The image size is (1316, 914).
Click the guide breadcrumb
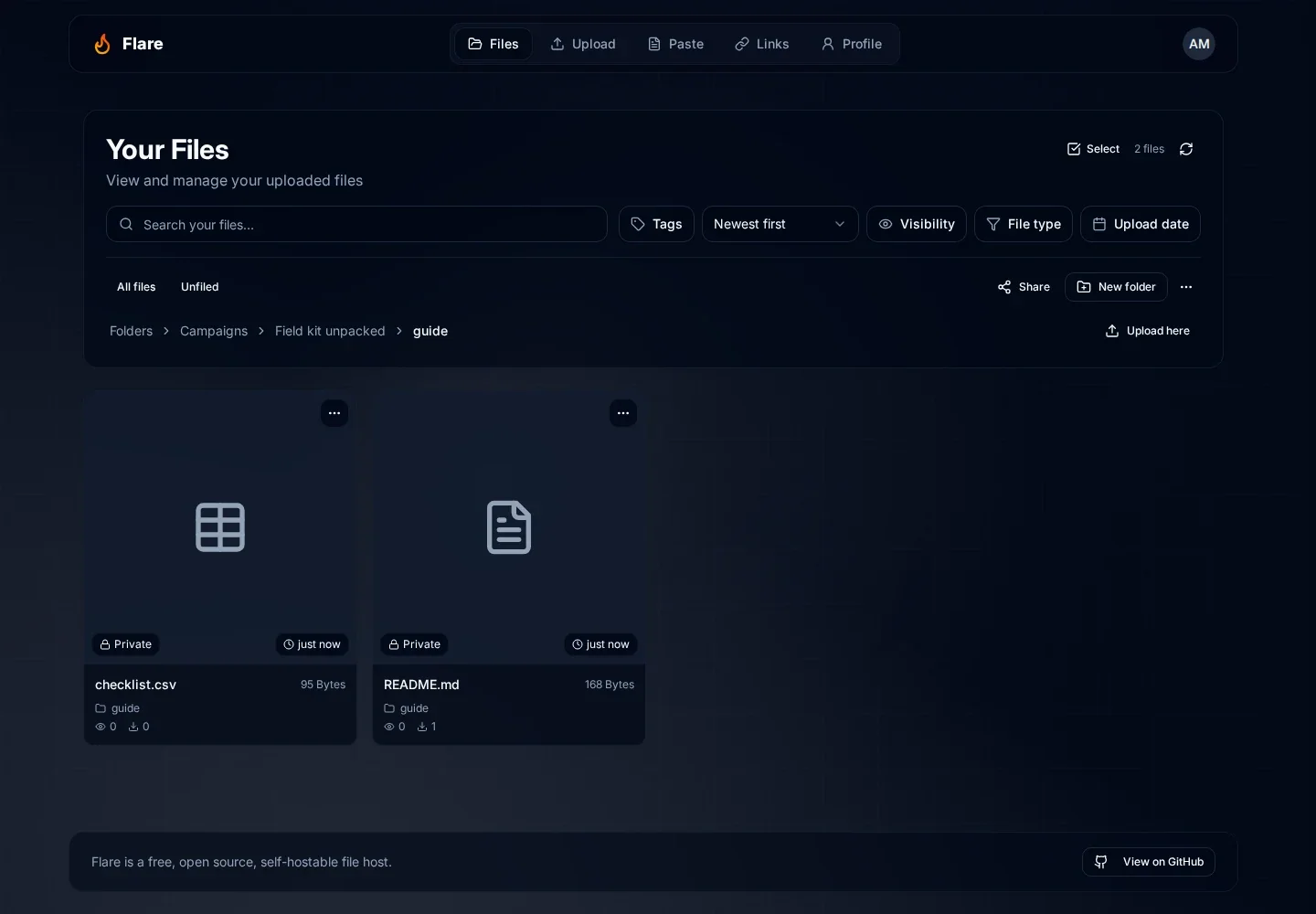point(430,331)
